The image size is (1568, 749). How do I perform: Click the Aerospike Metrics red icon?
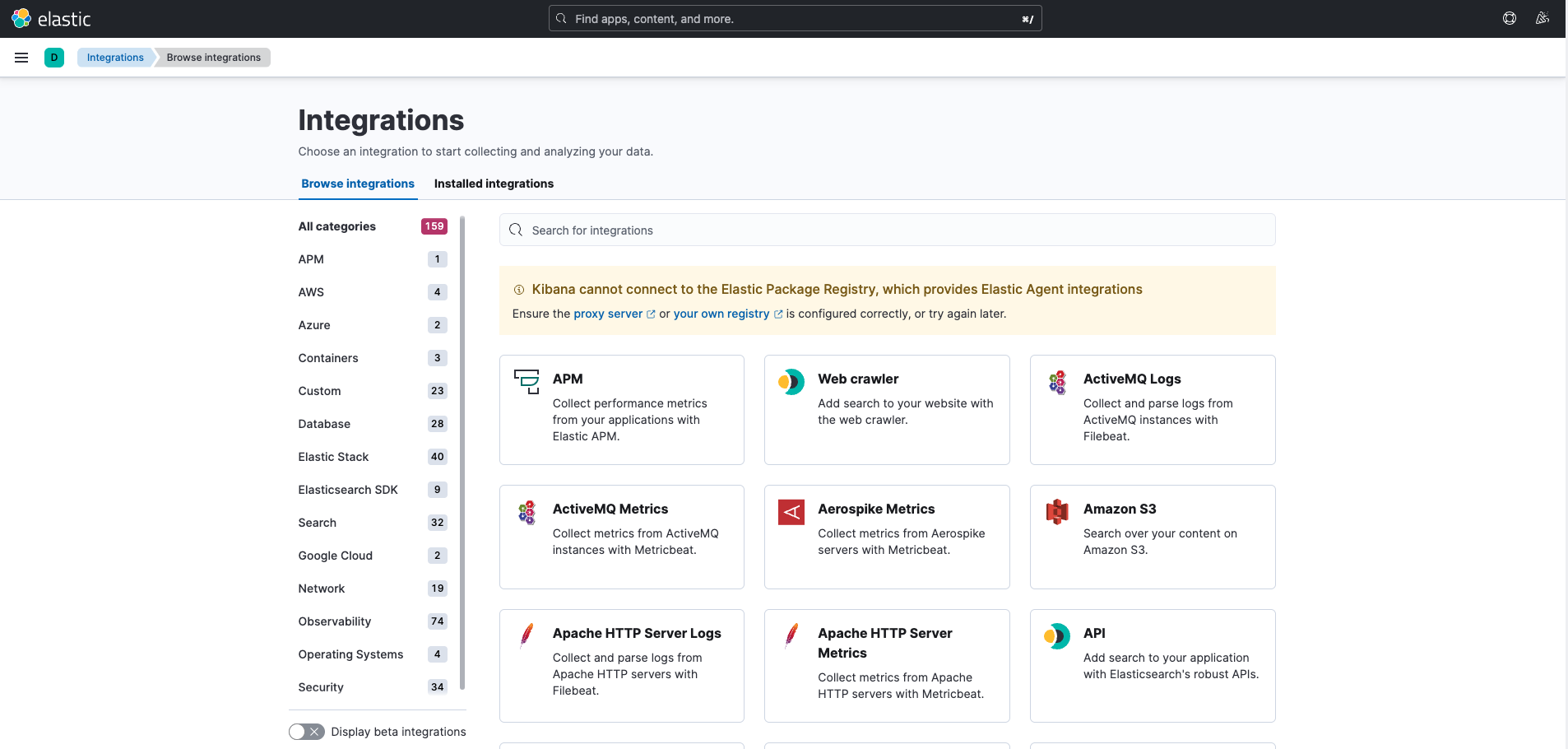[x=791, y=512]
